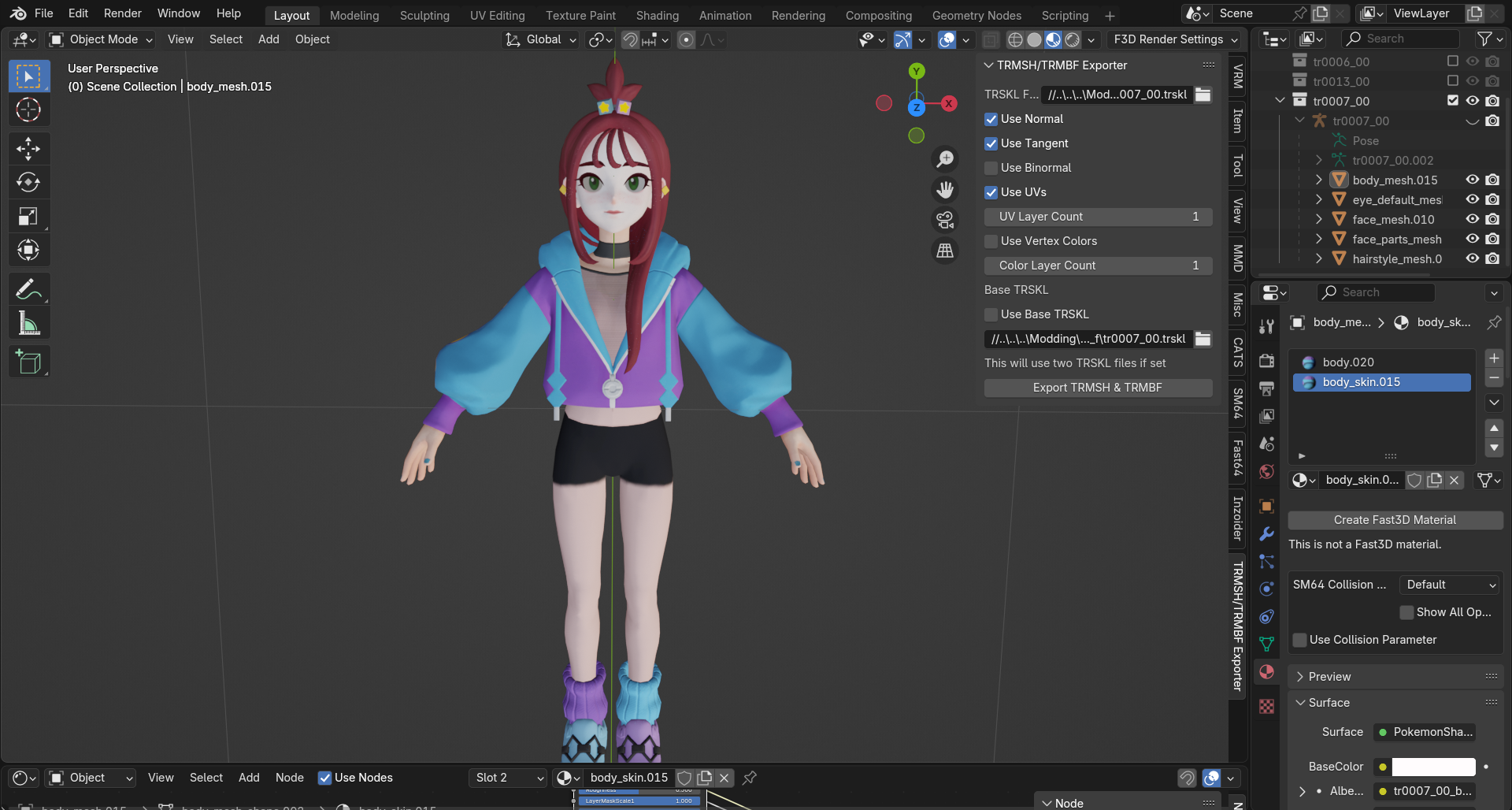Viewport: 1512px width, 810px height.
Task: Open the Texture properties tab
Action: [x=1266, y=707]
